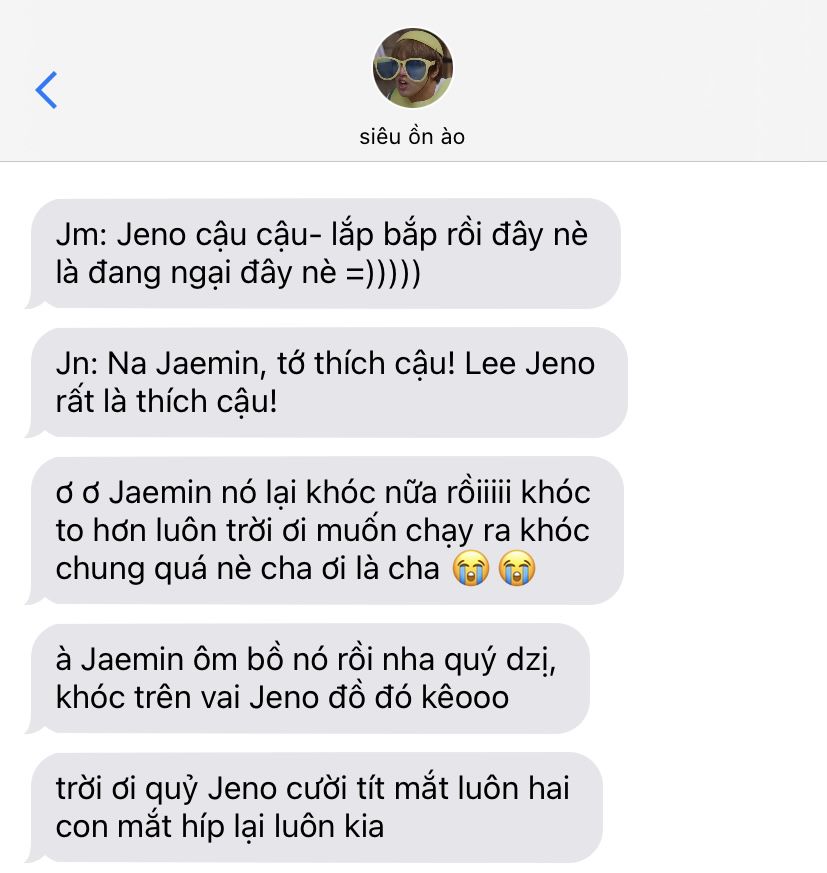Select the message starting "Jm: Jeno cậu cậu"
This screenshot has height=873, width=827.
[325, 253]
